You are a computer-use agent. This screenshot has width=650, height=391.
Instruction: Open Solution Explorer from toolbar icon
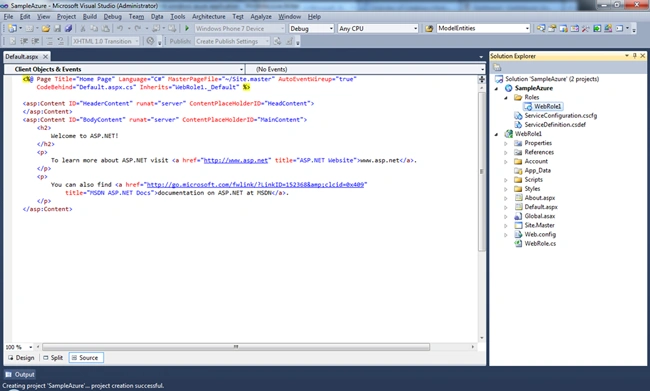click(x=541, y=29)
